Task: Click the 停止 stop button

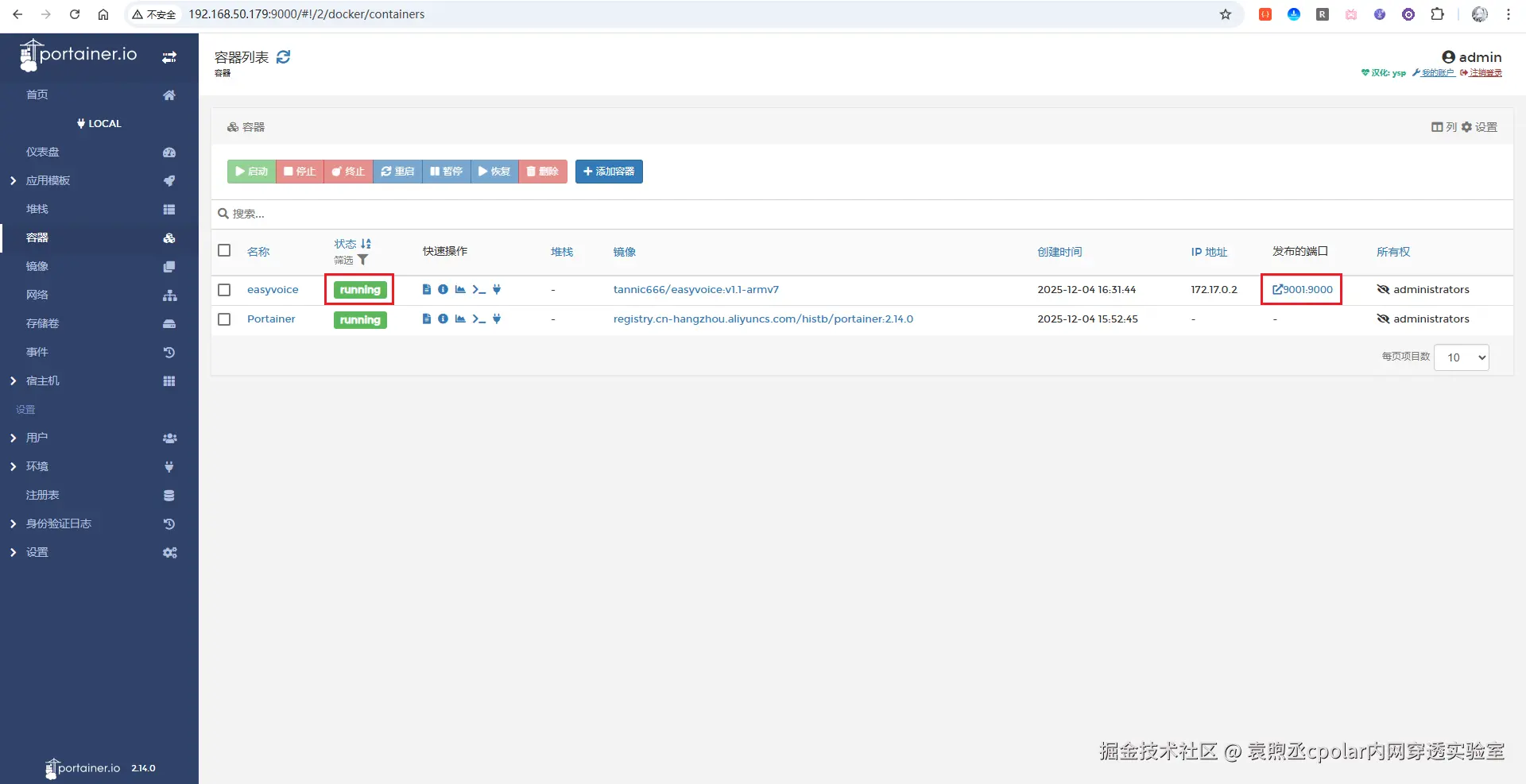Action: click(x=300, y=172)
